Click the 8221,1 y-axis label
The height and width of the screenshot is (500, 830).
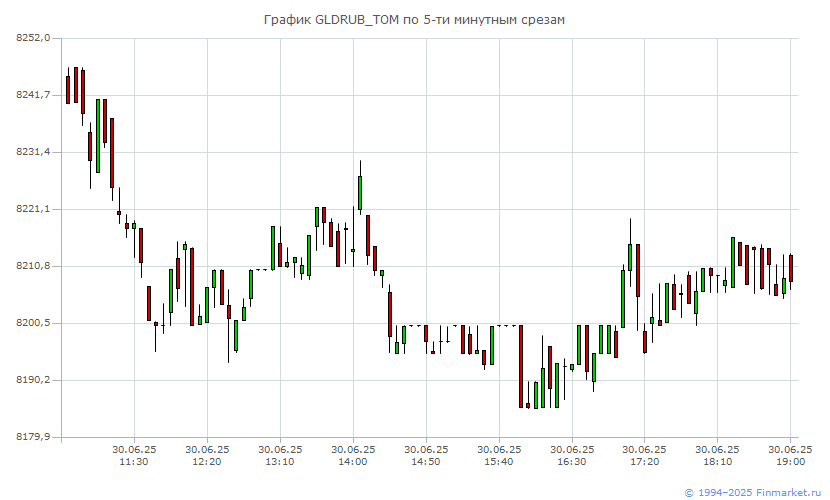(33, 209)
